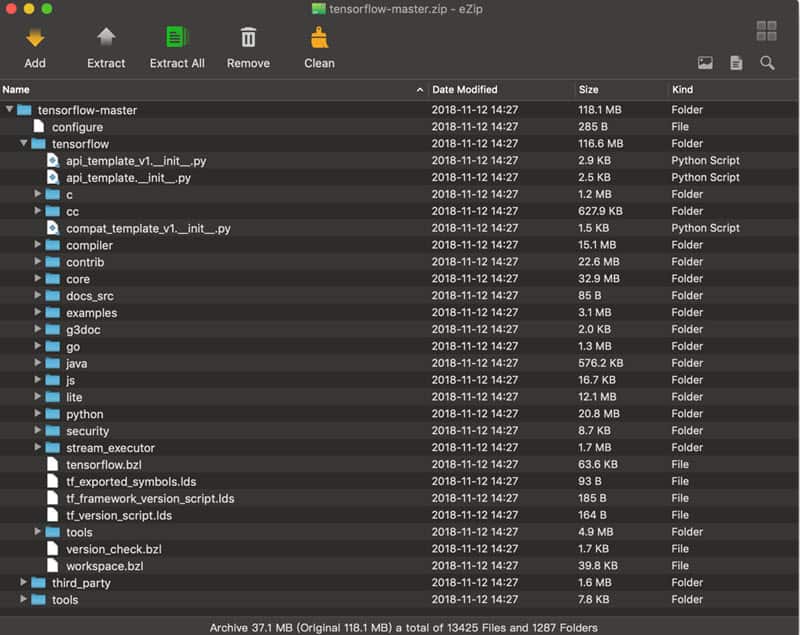Click the Extract toolbar icon
The height and width of the screenshot is (635, 800).
tap(105, 39)
